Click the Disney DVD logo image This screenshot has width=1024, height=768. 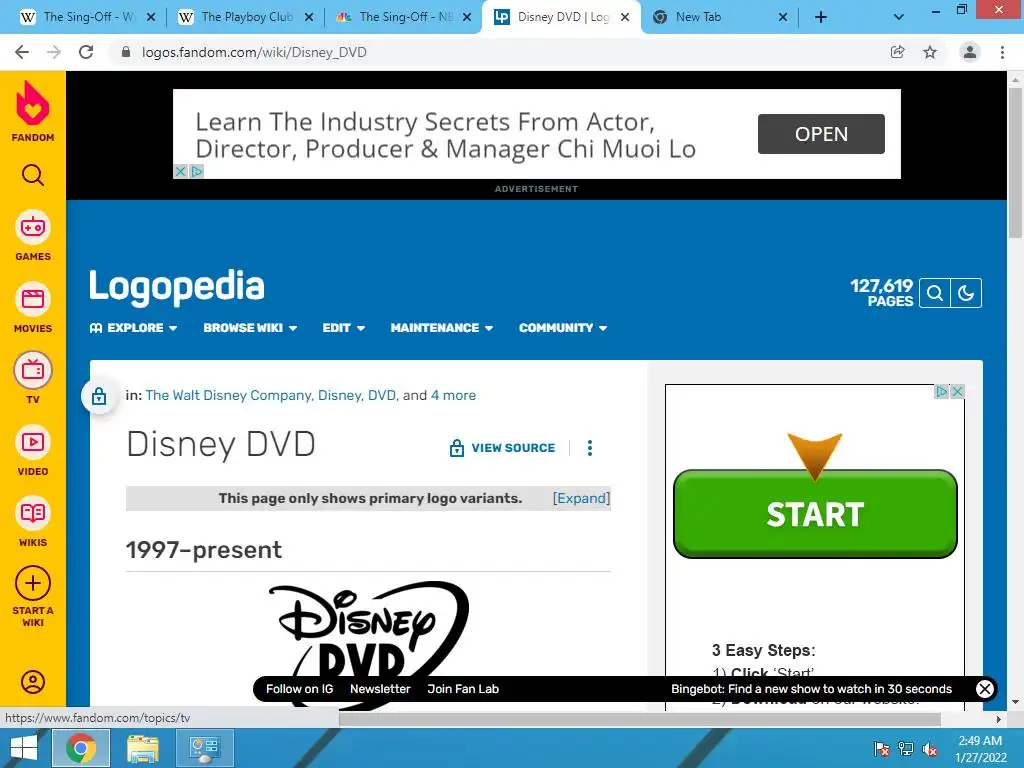click(368, 643)
